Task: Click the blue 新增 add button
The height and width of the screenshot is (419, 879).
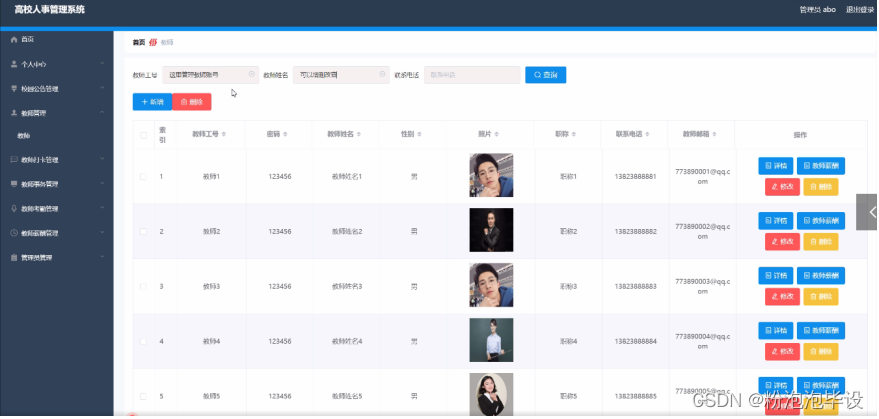Action: pos(152,102)
